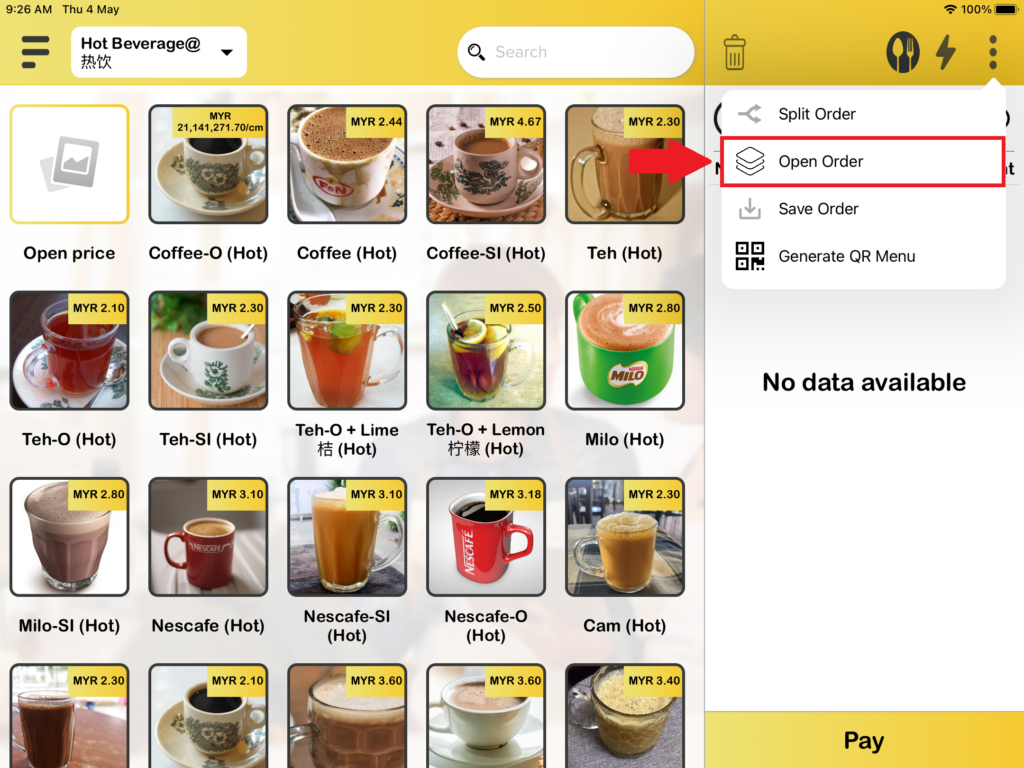Select the Open price item tile
Screen dimensions: 1024x768
(x=69, y=165)
